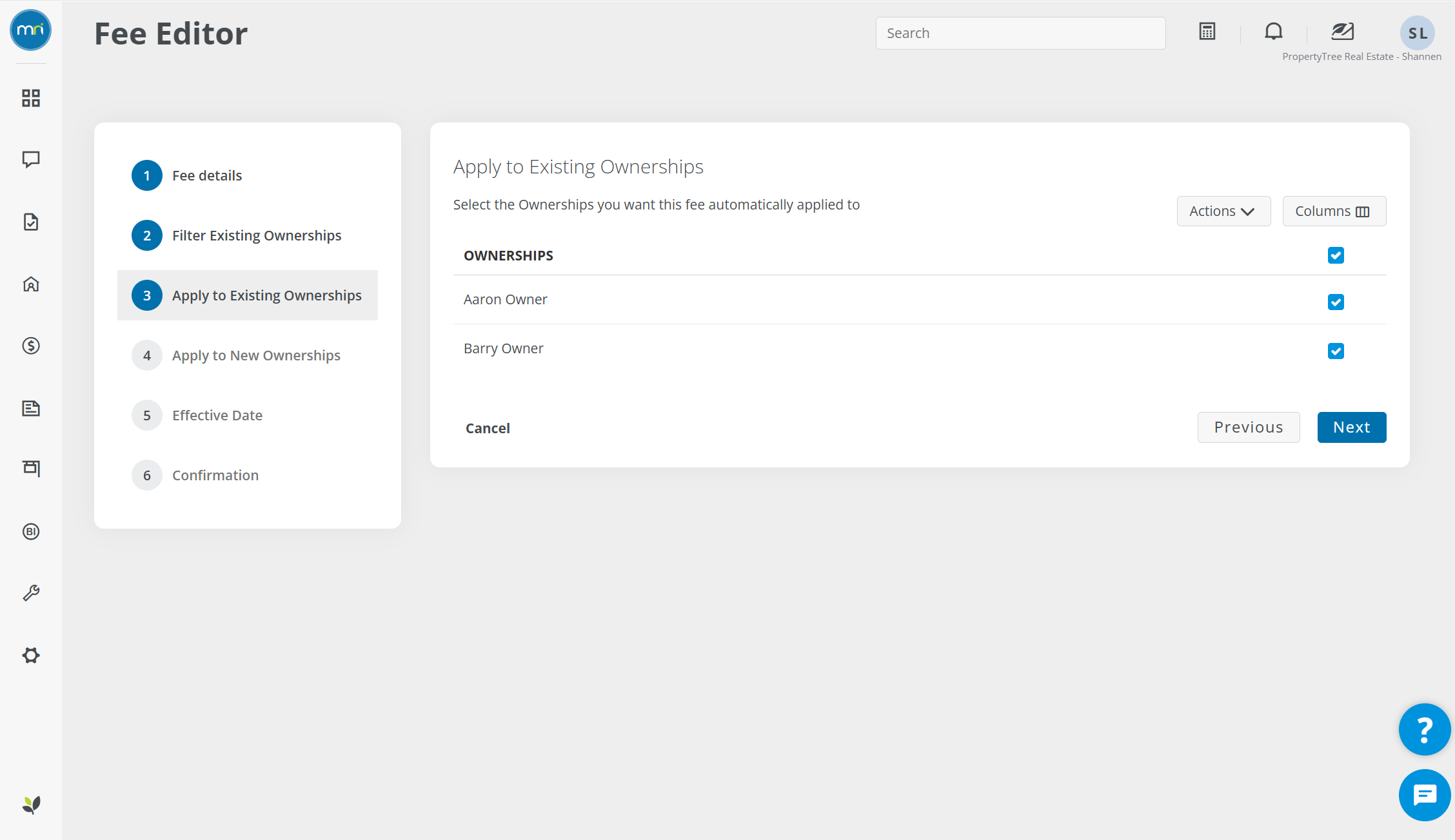
Task: Go to step 2 Filter Existing Ownerships
Action: pyautogui.click(x=237, y=235)
